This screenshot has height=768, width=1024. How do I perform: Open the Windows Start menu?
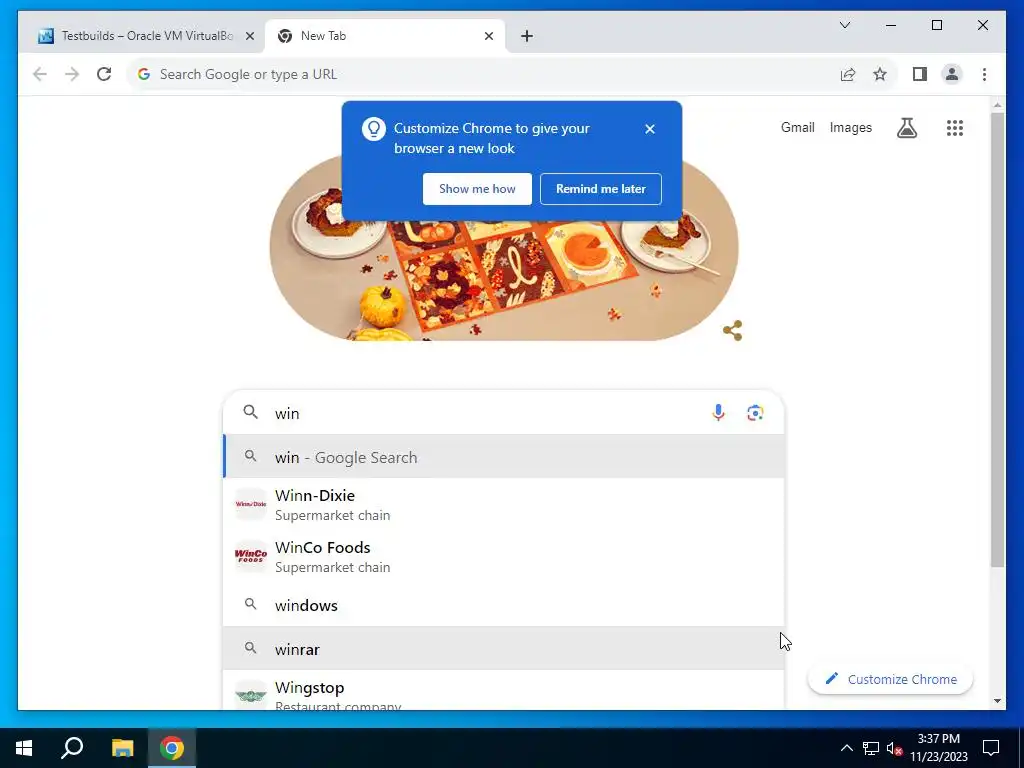click(24, 748)
